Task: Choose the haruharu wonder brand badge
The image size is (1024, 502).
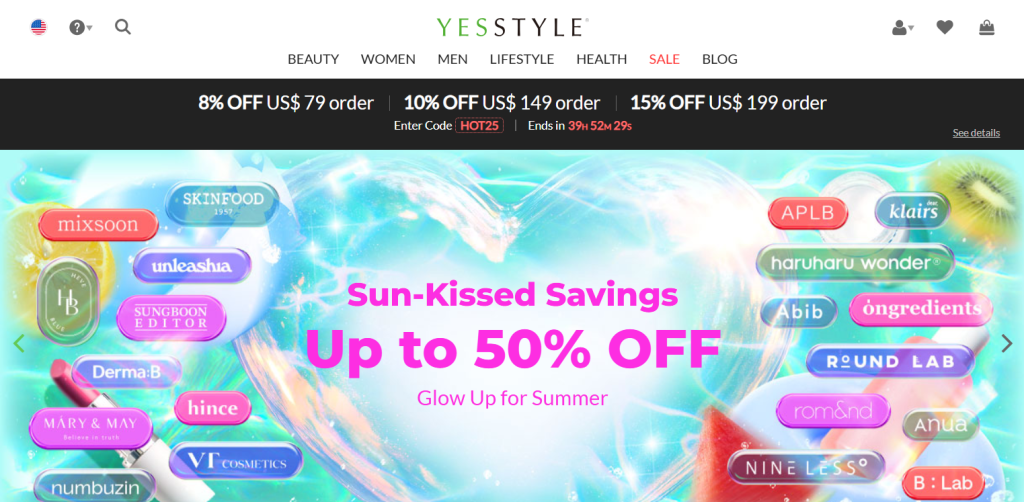Action: coord(856,263)
